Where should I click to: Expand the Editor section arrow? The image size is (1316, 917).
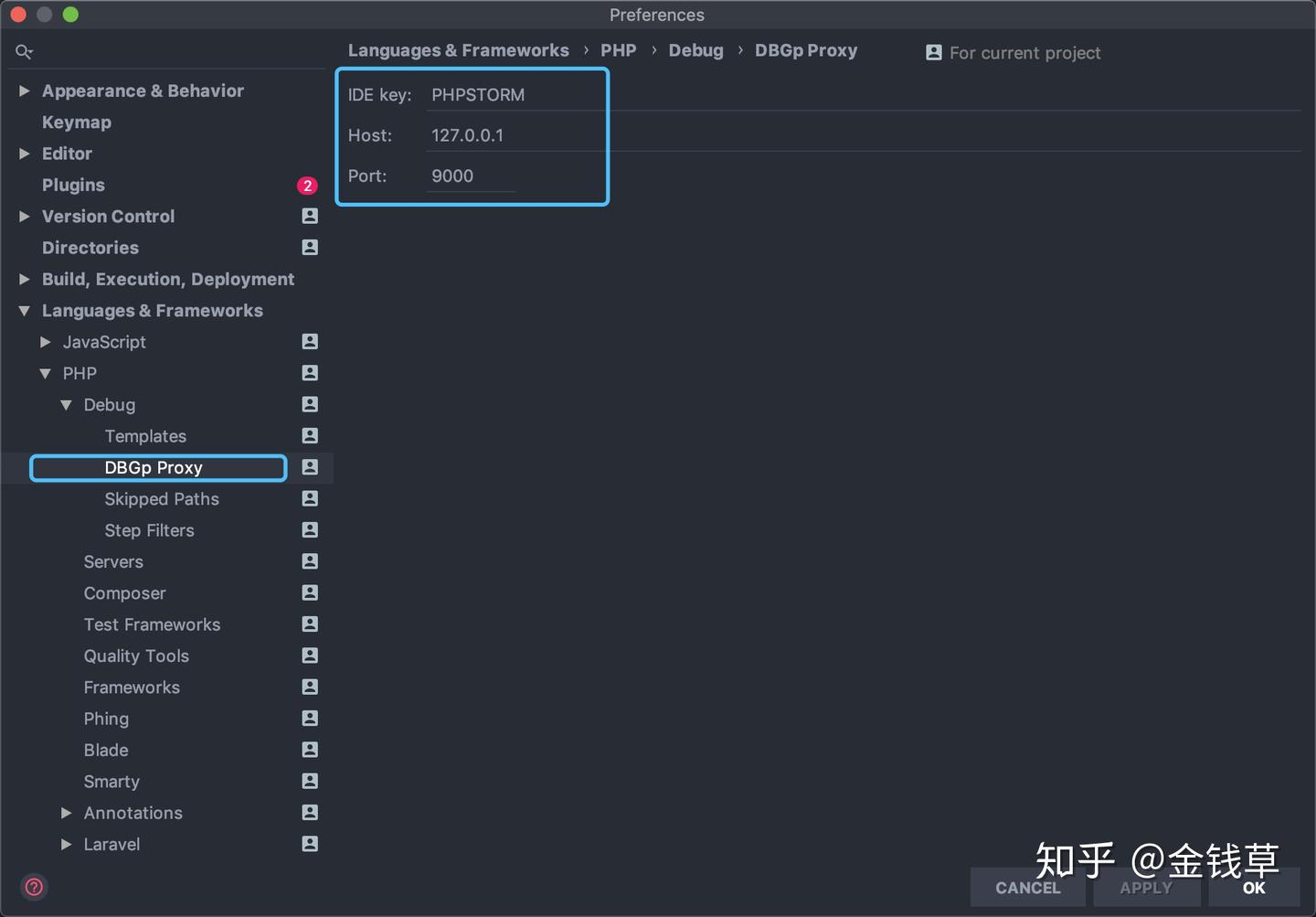point(25,154)
